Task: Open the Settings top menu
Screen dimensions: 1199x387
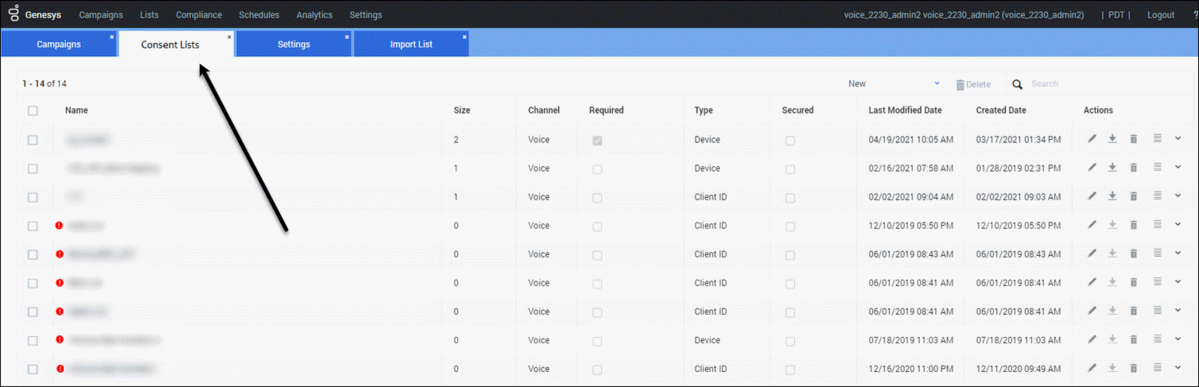Action: [366, 15]
